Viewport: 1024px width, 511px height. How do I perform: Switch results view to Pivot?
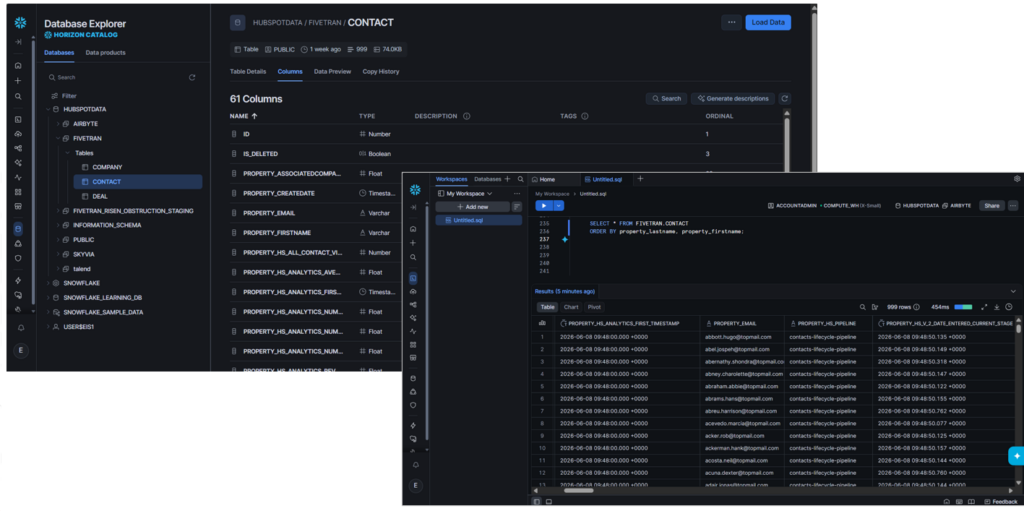tap(594, 307)
